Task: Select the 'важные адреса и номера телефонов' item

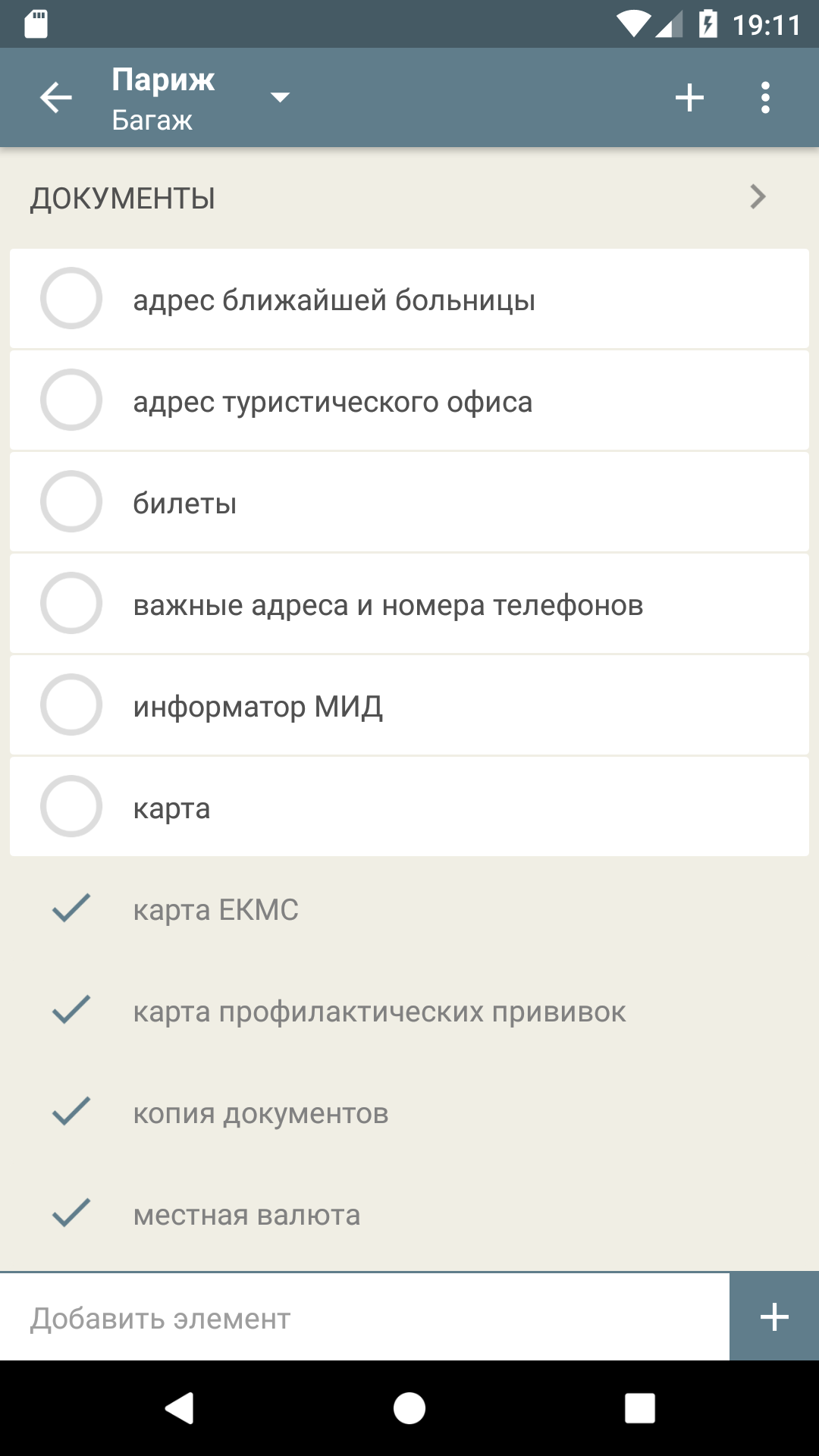Action: pos(388,605)
